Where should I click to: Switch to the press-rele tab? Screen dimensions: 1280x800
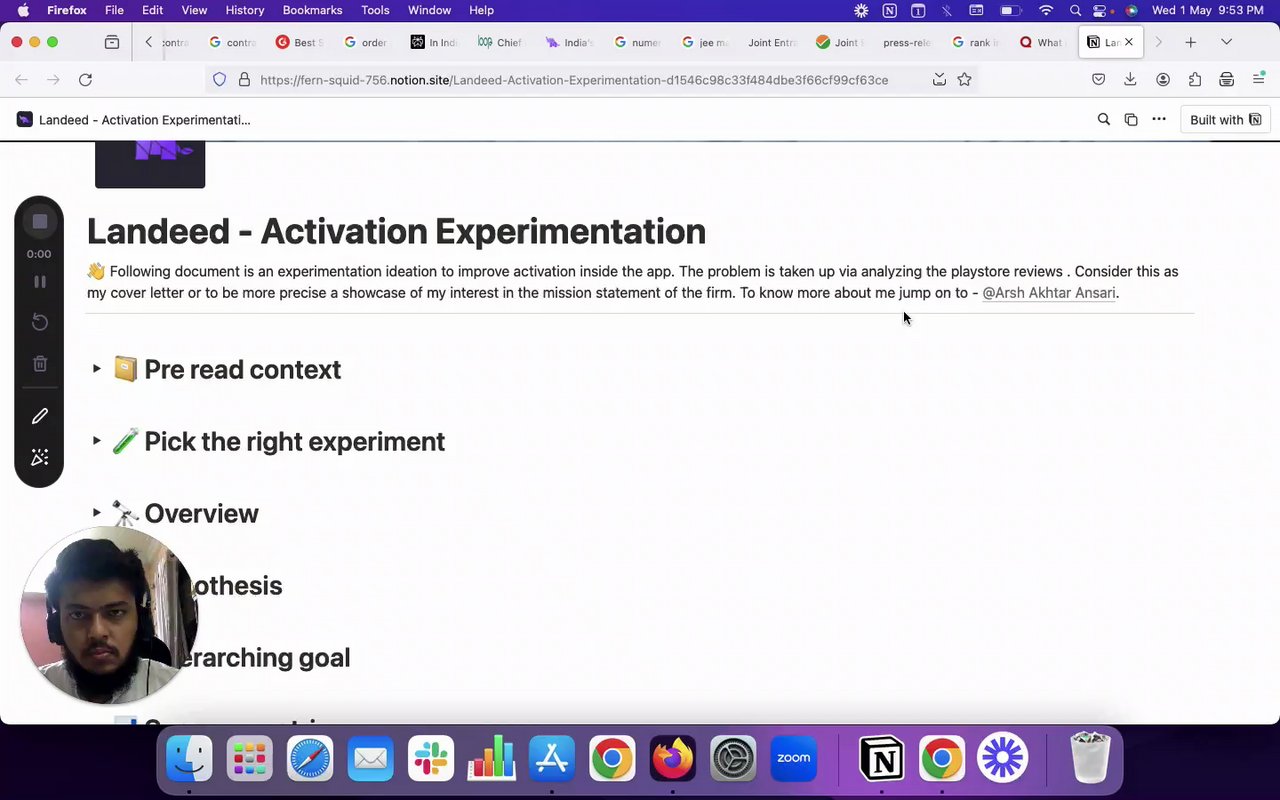click(906, 42)
